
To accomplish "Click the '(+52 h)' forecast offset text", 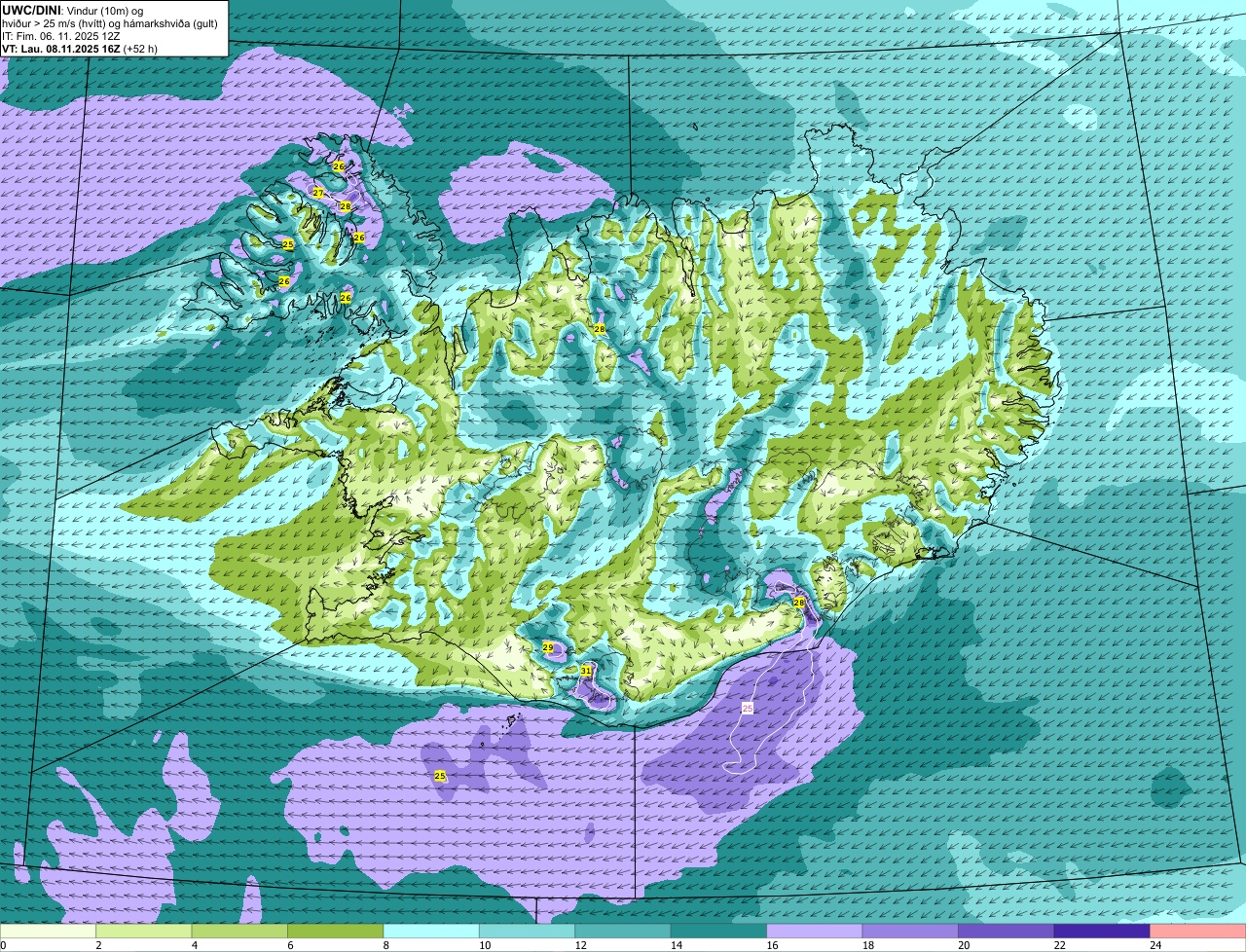I will tap(140, 49).
